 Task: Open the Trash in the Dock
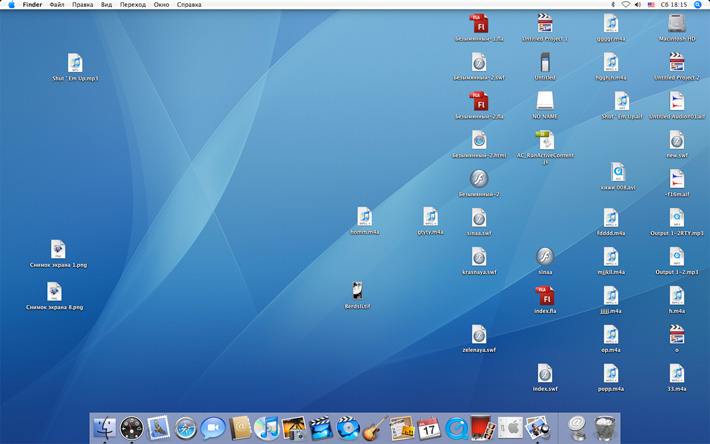coord(604,428)
